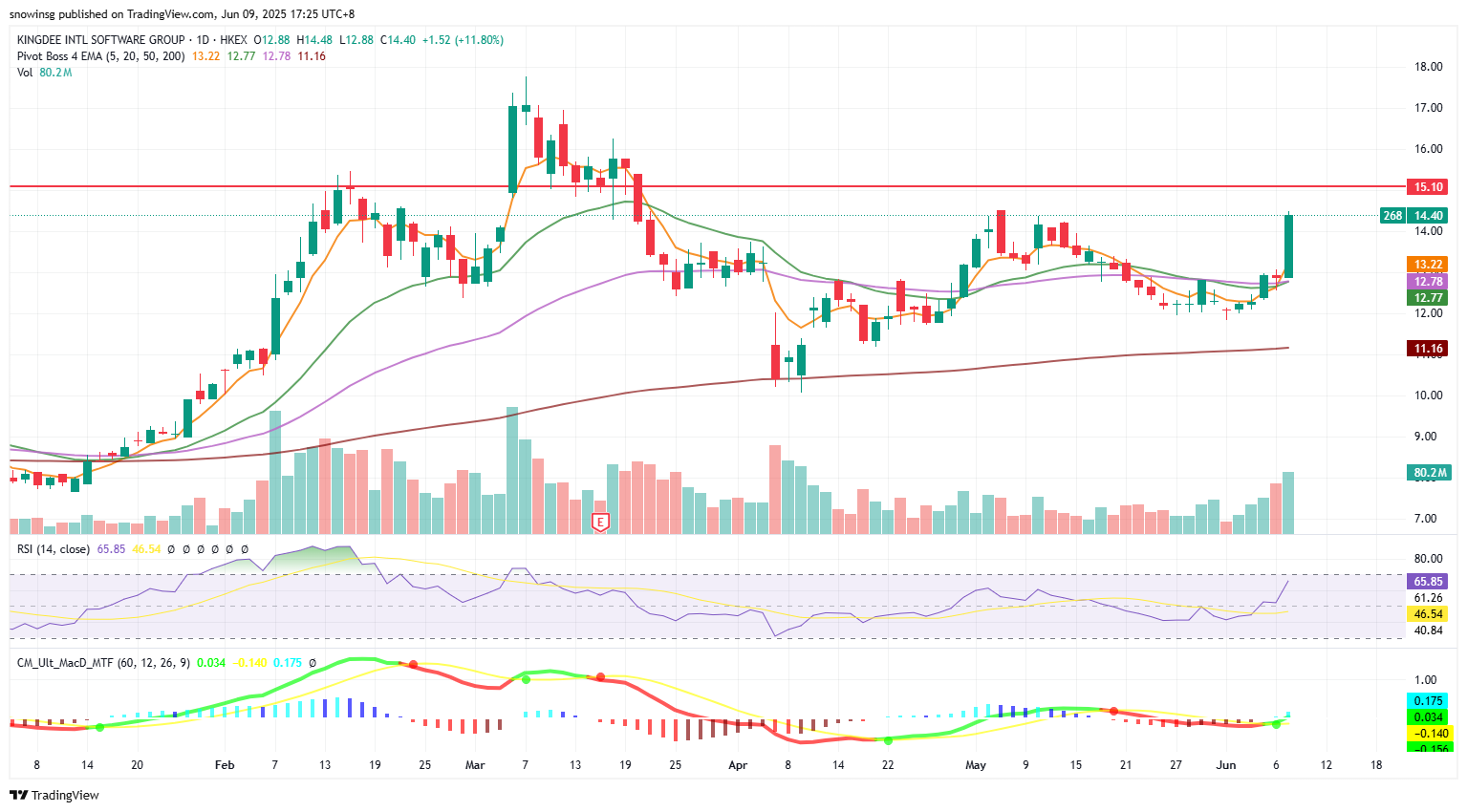The image size is (1467, 812).
Task: Click the latest volume bar at far right
Action: pyautogui.click(x=1288, y=502)
